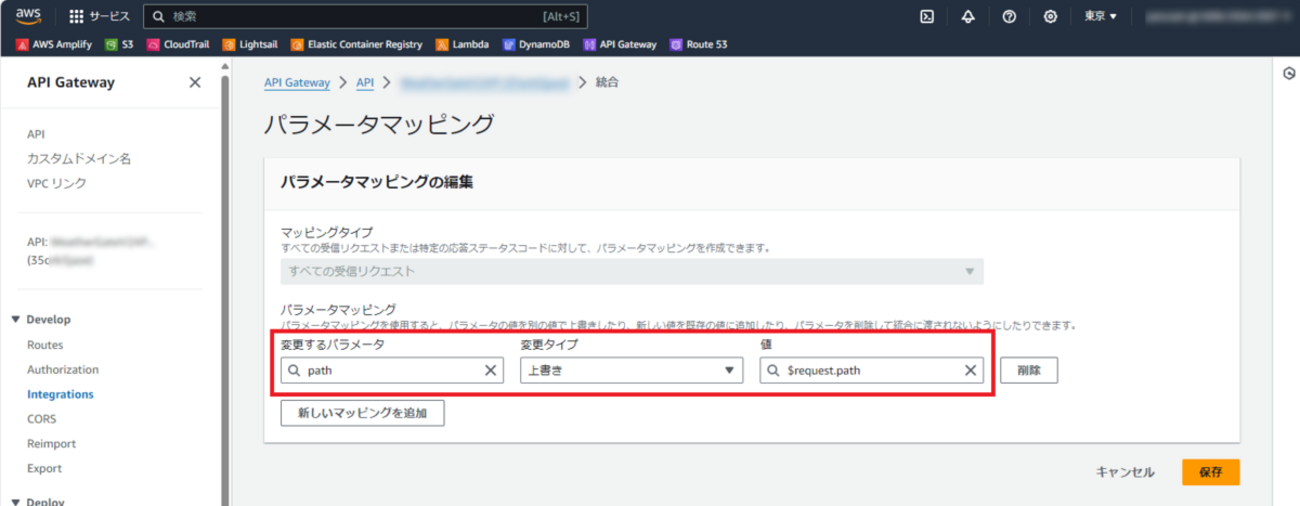Open the services grid menu icon
This screenshot has height=506, width=1300.
pyautogui.click(x=76, y=16)
